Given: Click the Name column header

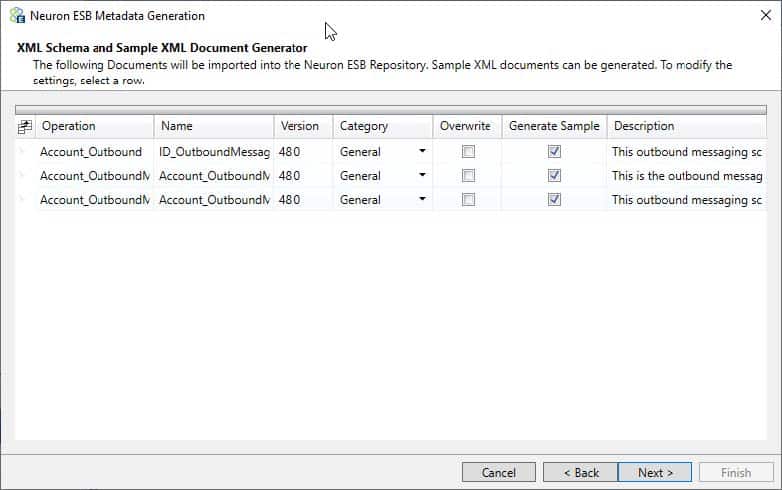Looking at the screenshot, I should click(214, 127).
